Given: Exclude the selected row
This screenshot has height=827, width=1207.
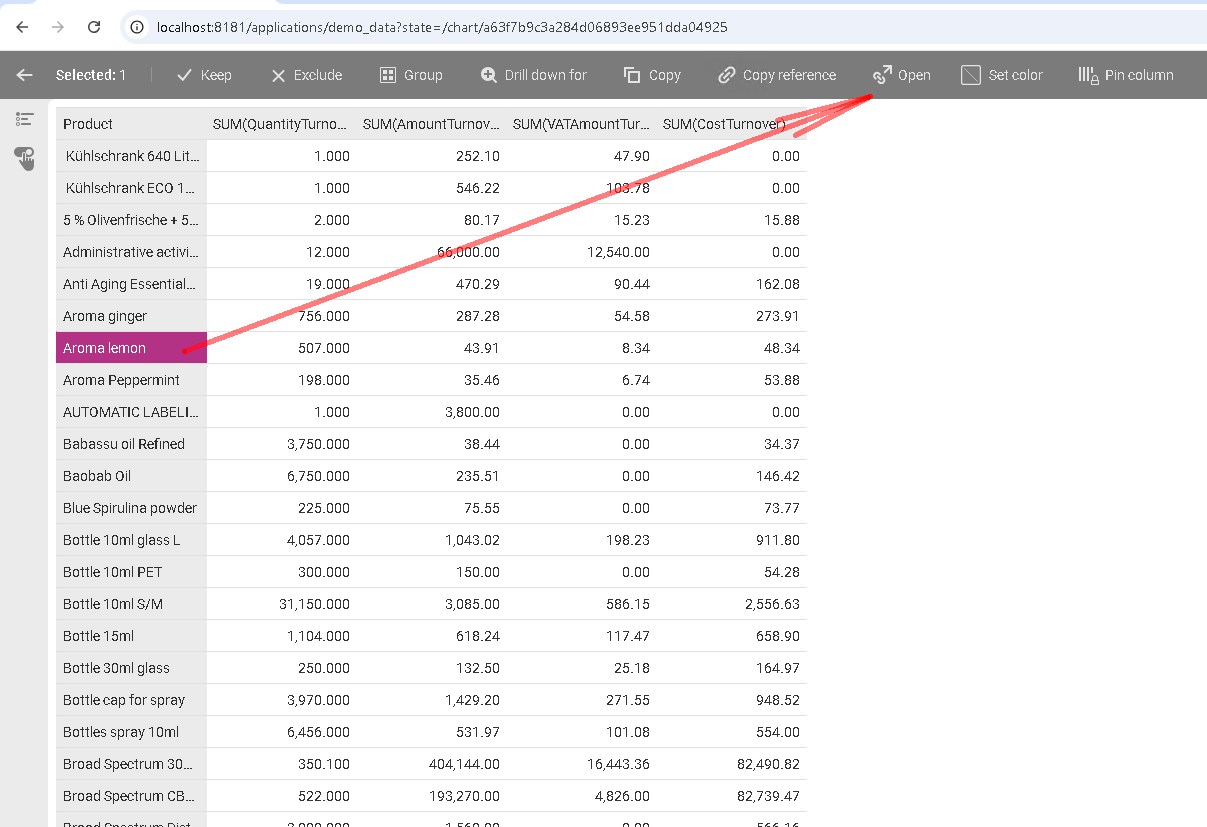Looking at the screenshot, I should (x=307, y=75).
